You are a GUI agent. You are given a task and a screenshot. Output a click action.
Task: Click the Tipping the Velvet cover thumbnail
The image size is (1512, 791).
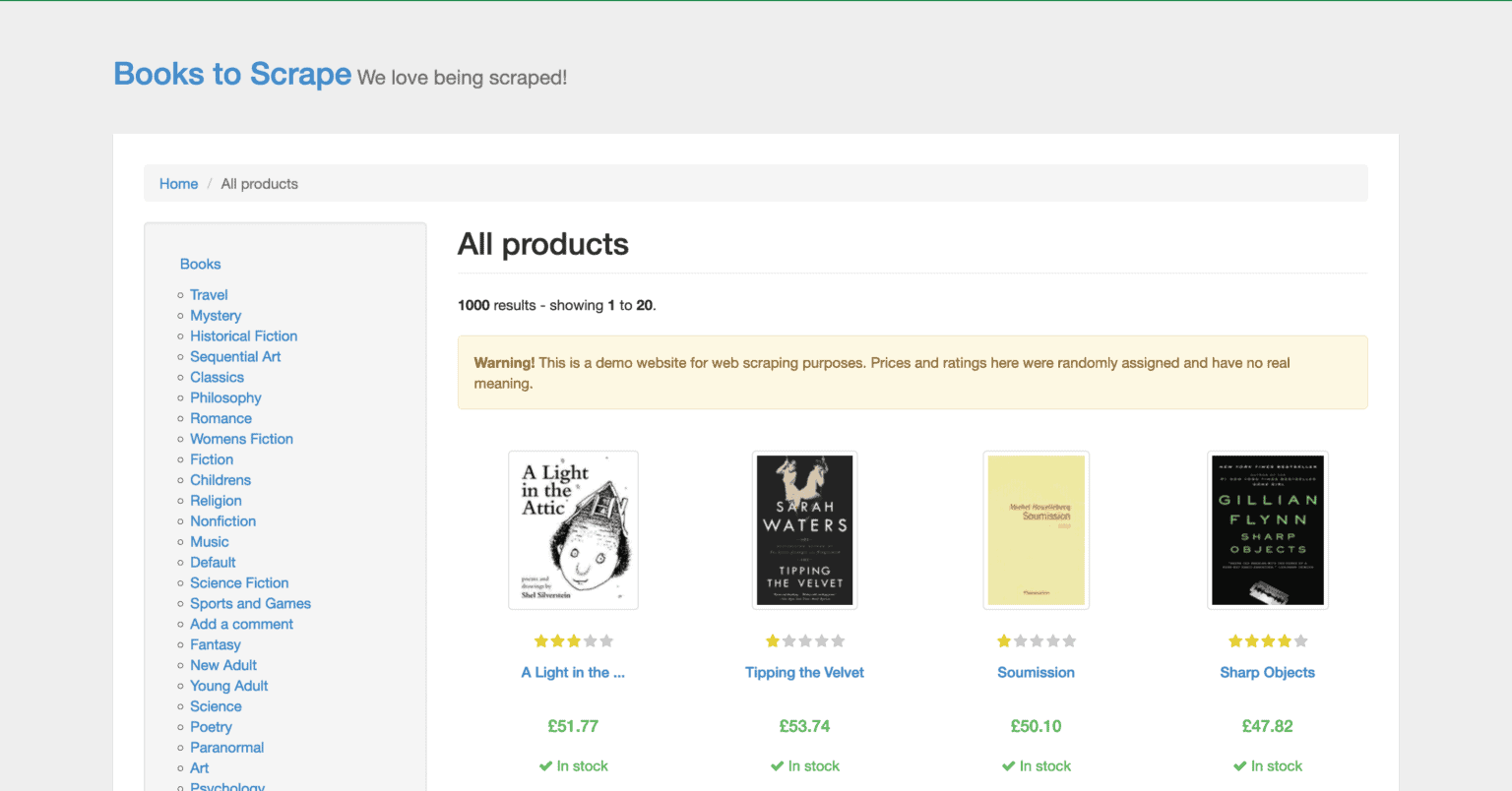tap(804, 529)
